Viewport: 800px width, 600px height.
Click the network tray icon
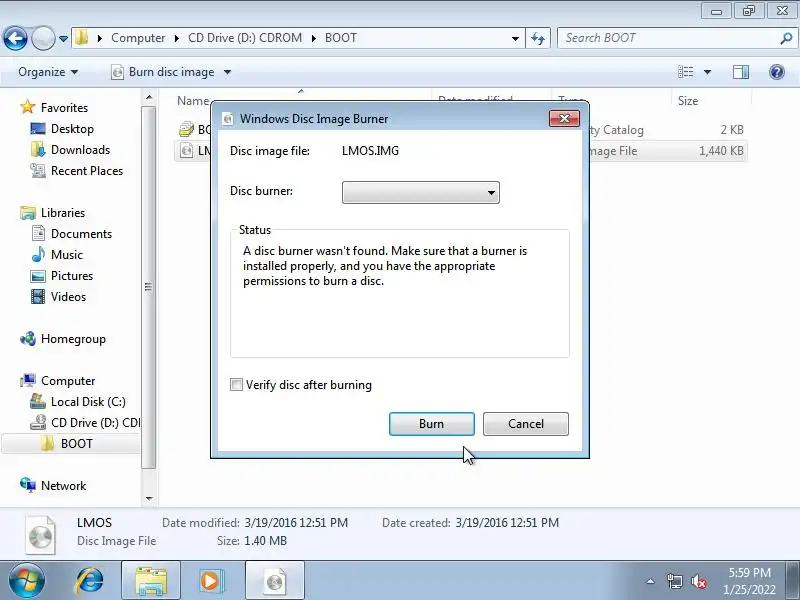pyautogui.click(x=674, y=581)
